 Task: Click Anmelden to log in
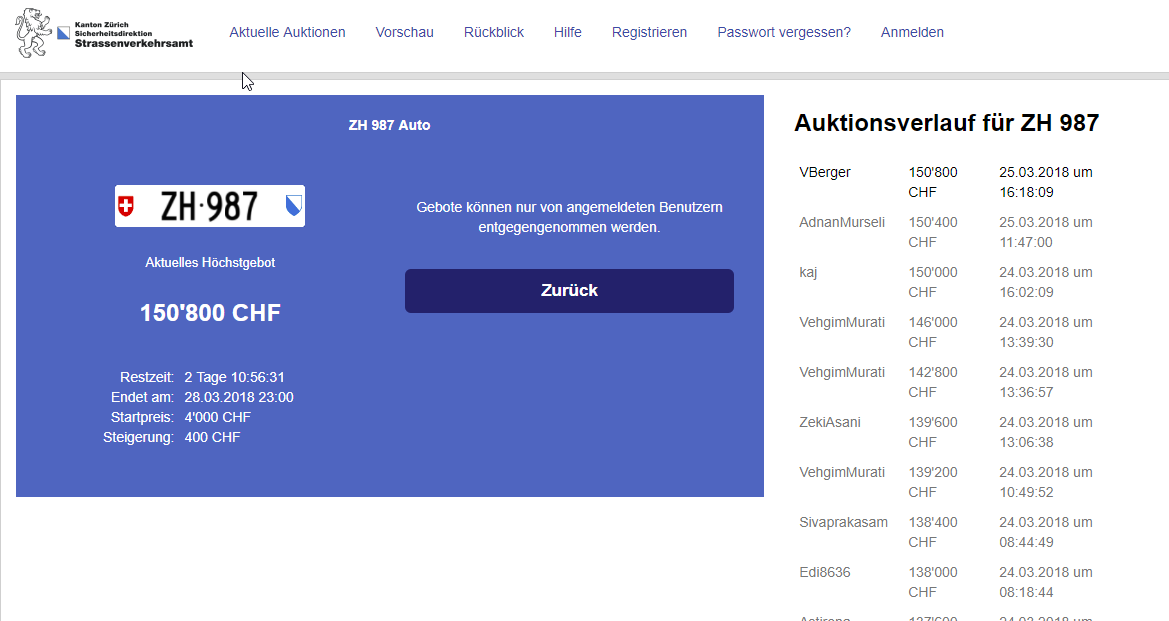(911, 32)
